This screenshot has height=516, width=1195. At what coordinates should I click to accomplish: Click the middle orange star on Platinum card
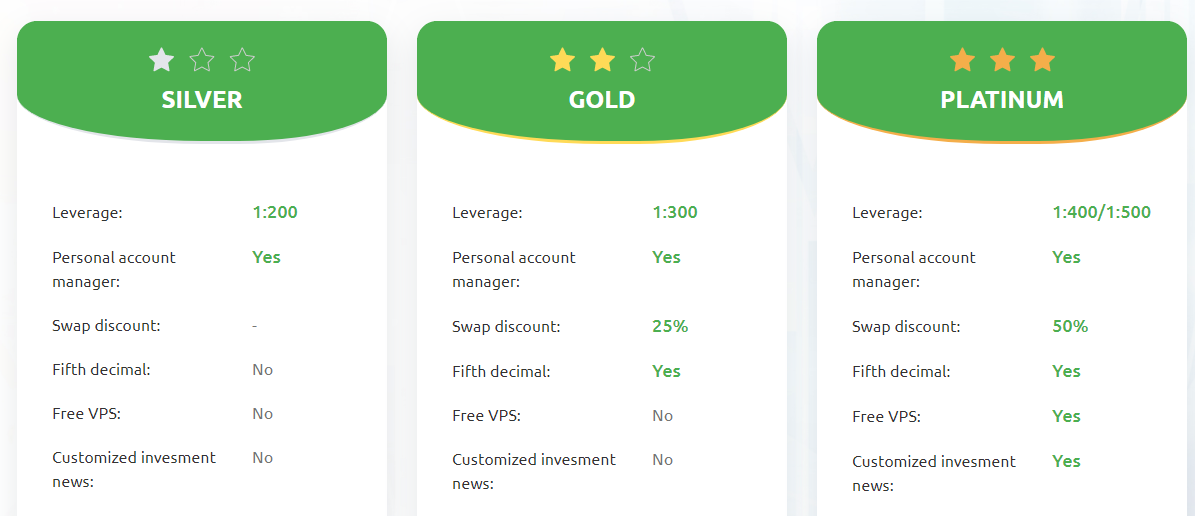(x=1003, y=59)
